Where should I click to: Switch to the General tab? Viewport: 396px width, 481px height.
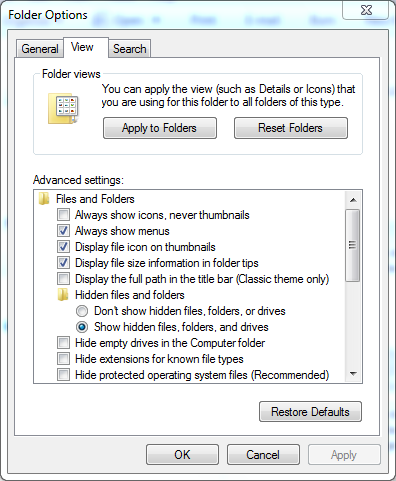tap(40, 49)
